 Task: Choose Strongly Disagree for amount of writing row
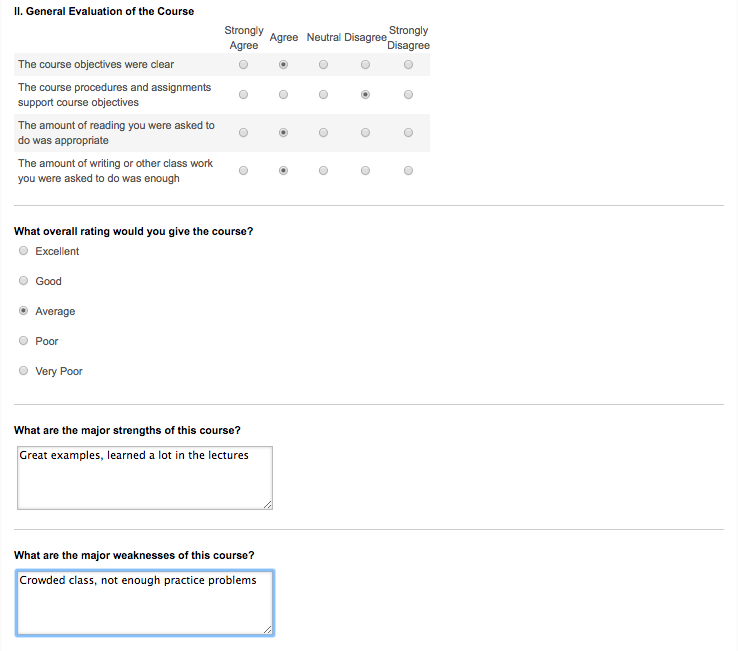click(x=409, y=170)
